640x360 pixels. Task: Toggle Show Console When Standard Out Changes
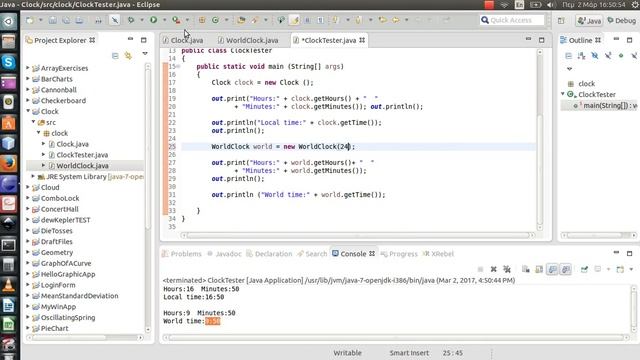pos(553,269)
